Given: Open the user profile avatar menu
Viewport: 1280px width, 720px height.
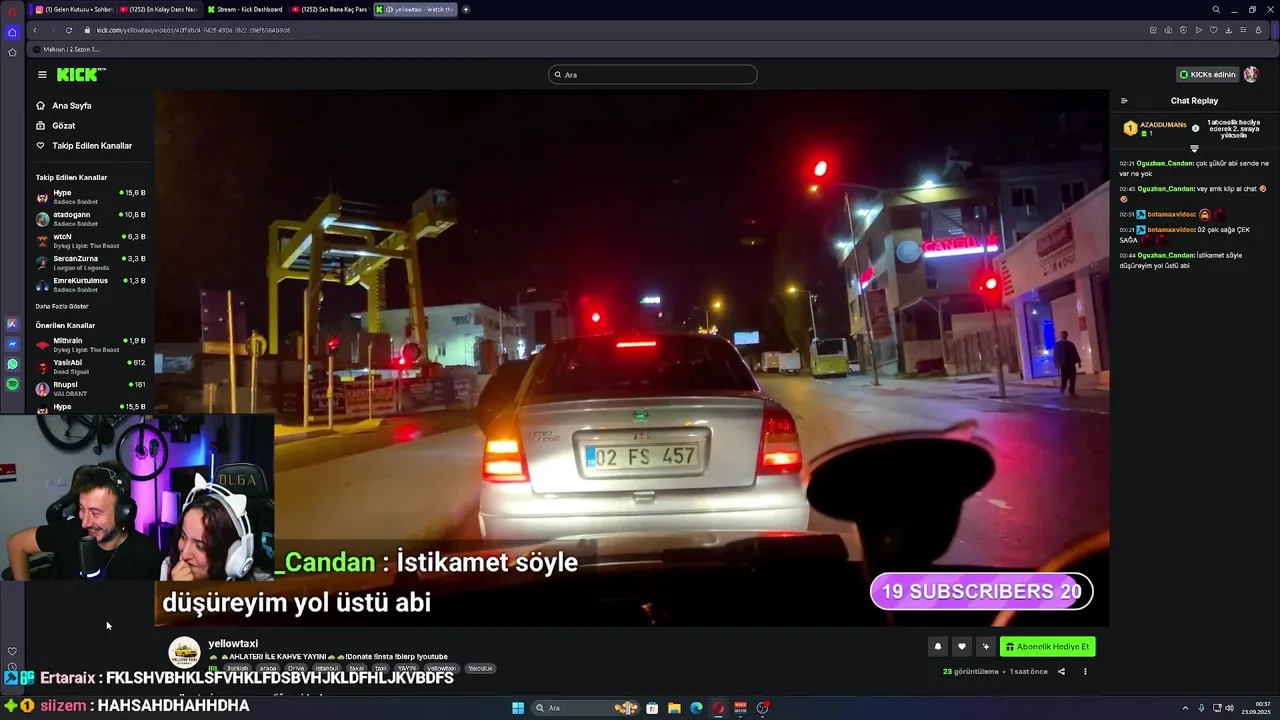Looking at the screenshot, I should (x=1251, y=74).
